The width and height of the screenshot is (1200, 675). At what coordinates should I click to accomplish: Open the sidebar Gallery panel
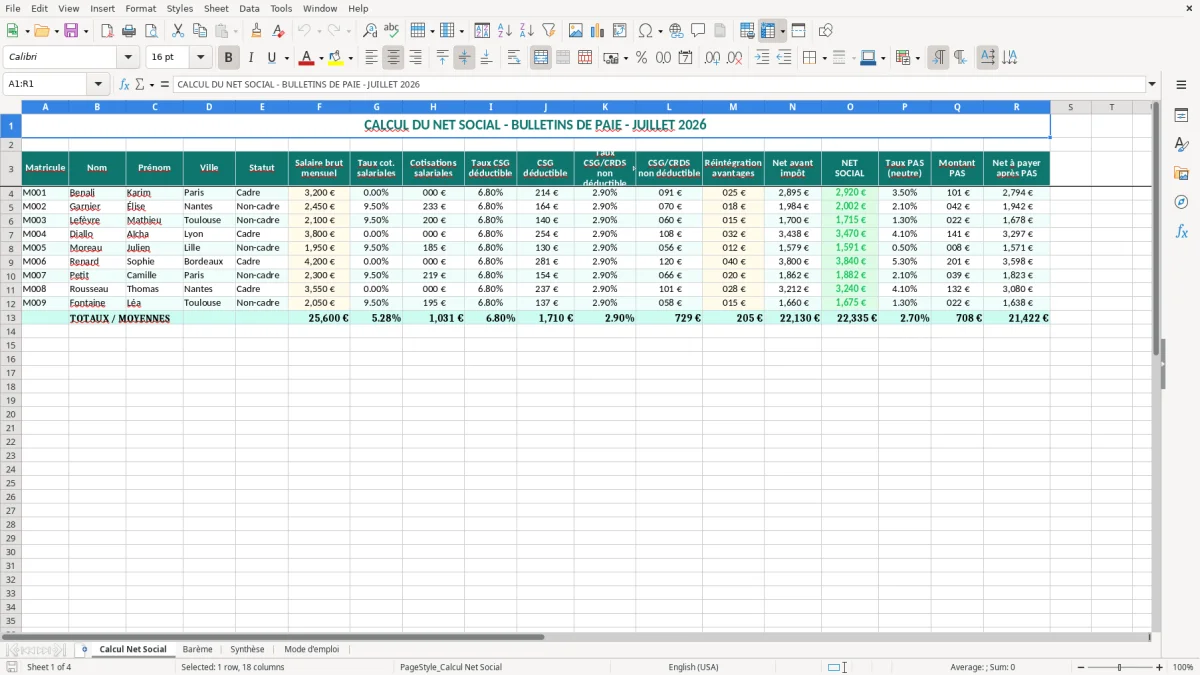pos(1181,173)
